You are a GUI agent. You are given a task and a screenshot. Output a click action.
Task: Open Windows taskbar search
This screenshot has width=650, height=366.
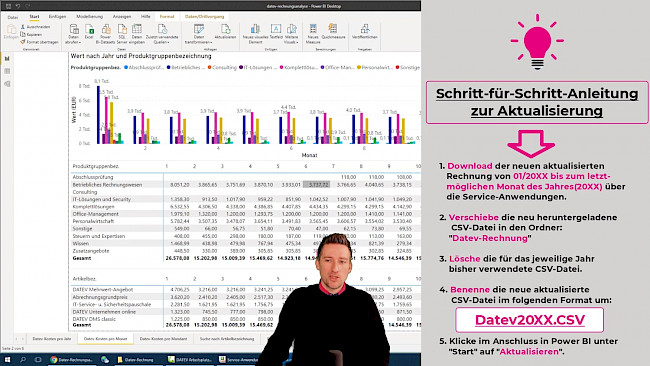tap(23, 360)
